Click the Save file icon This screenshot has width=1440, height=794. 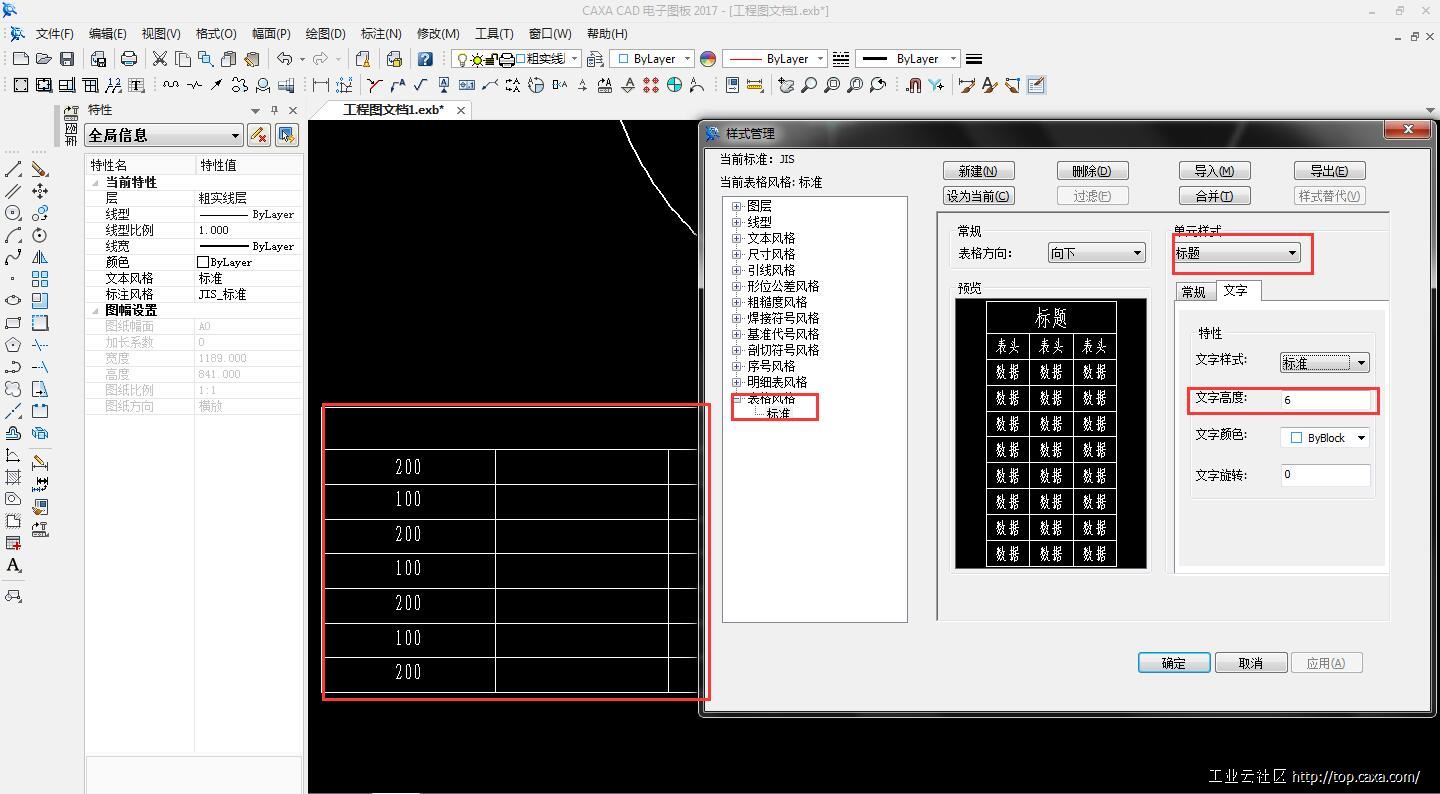coord(67,59)
